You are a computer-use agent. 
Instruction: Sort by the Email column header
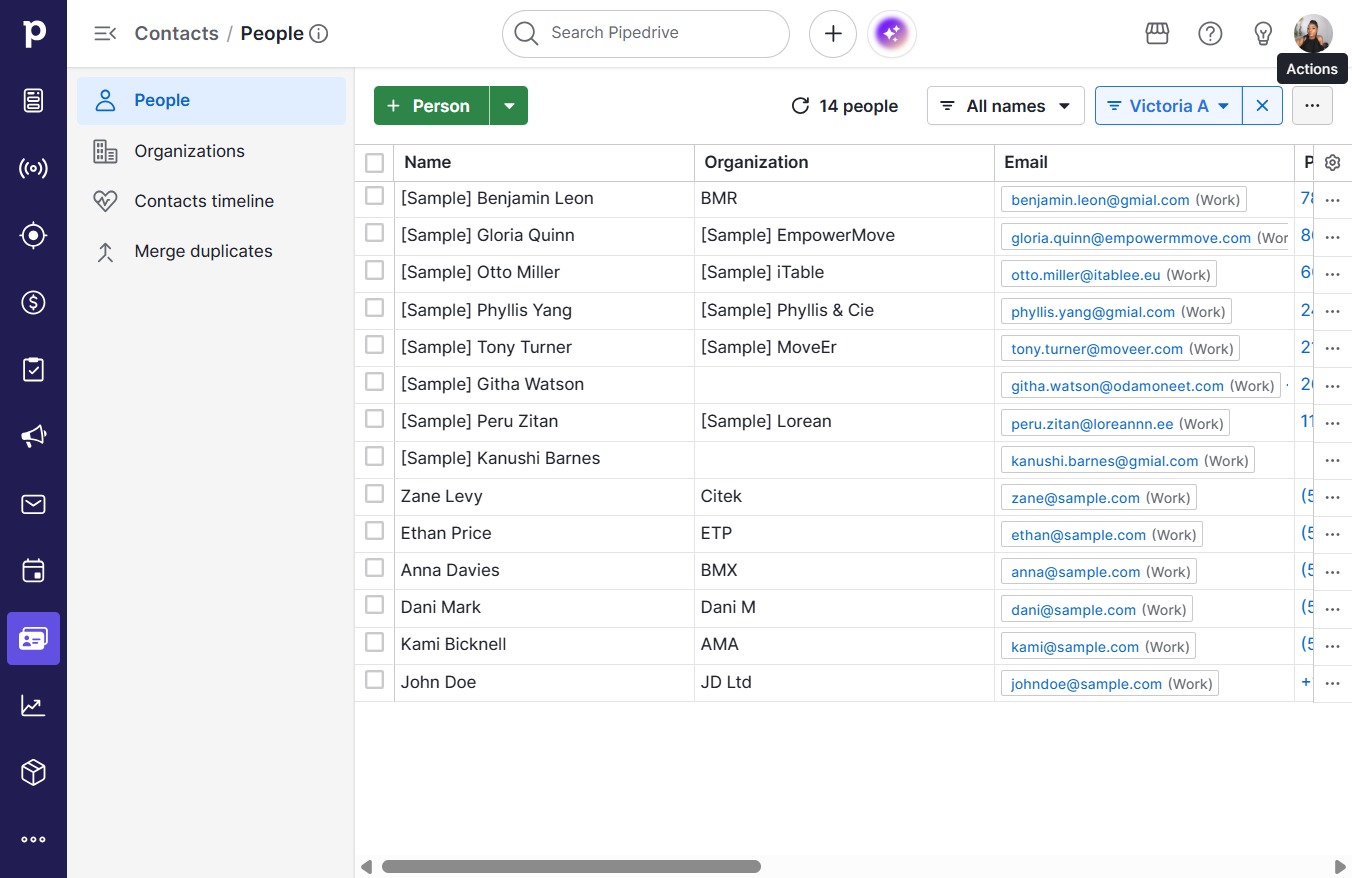point(1026,162)
